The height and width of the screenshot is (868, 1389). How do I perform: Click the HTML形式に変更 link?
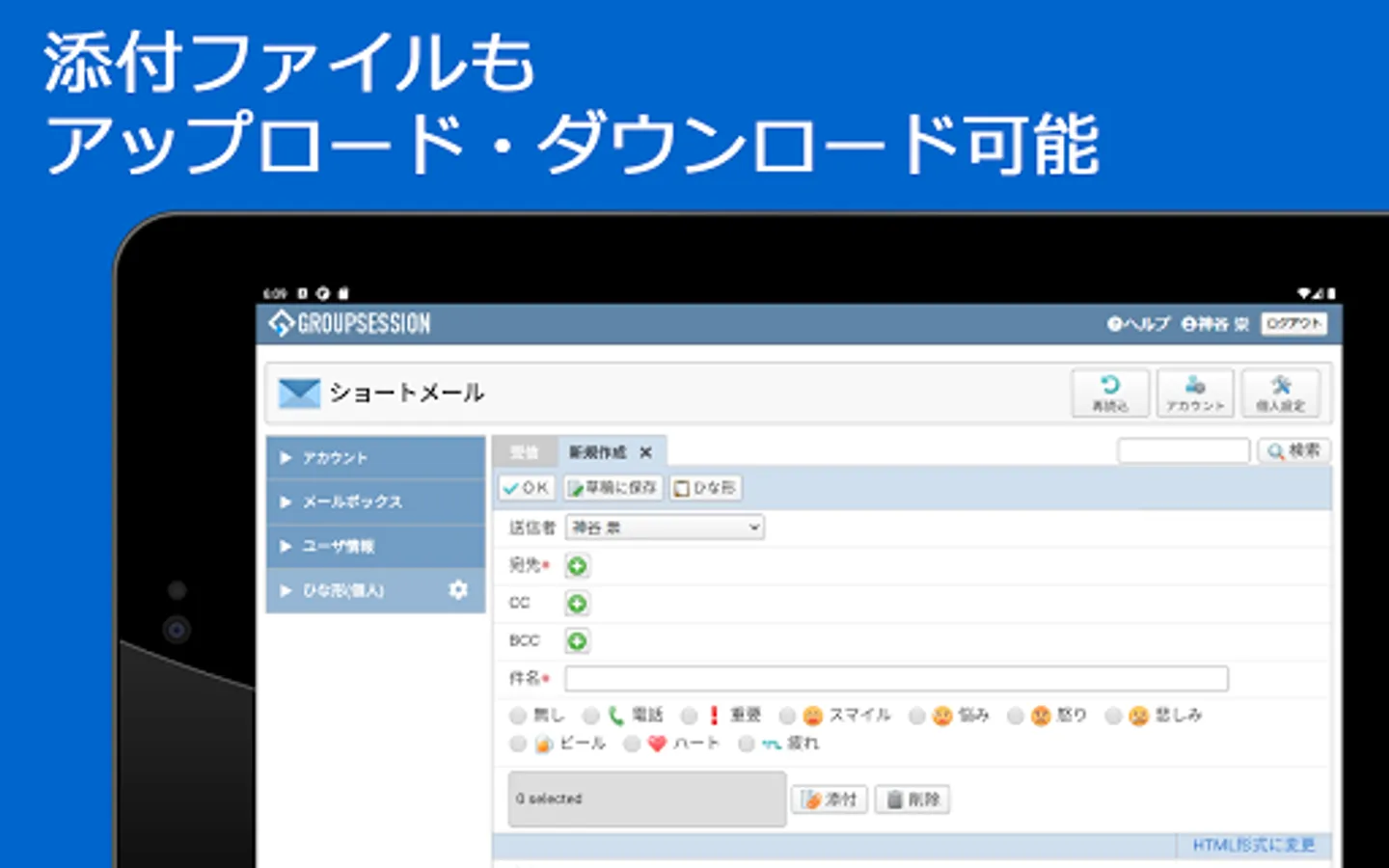1253,845
